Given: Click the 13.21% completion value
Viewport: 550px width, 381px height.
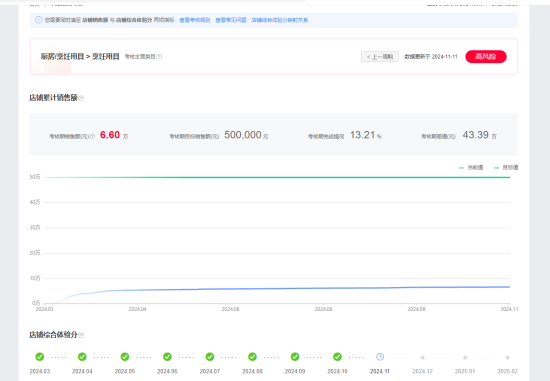Looking at the screenshot, I should [x=366, y=135].
